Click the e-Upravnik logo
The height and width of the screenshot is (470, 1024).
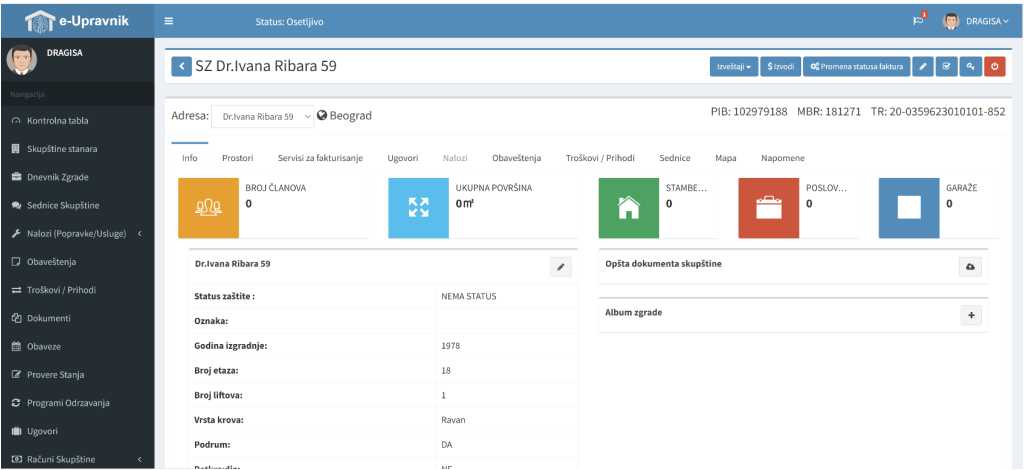coord(77,20)
